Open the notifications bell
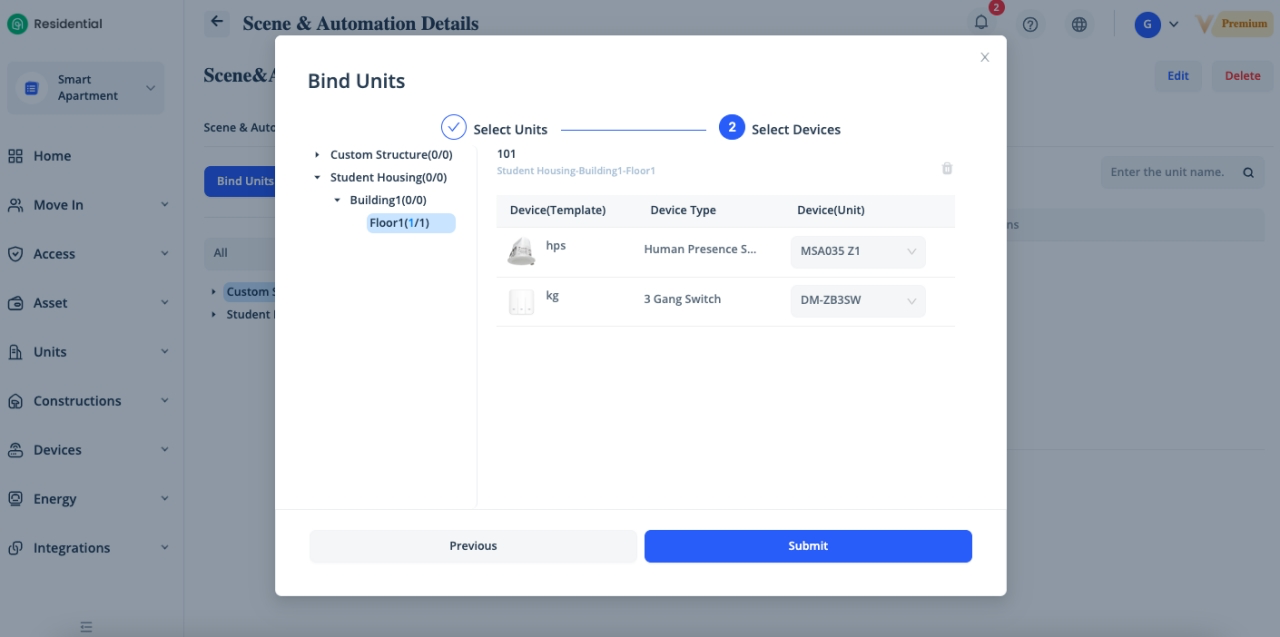This screenshot has width=1280, height=637. tap(981, 23)
